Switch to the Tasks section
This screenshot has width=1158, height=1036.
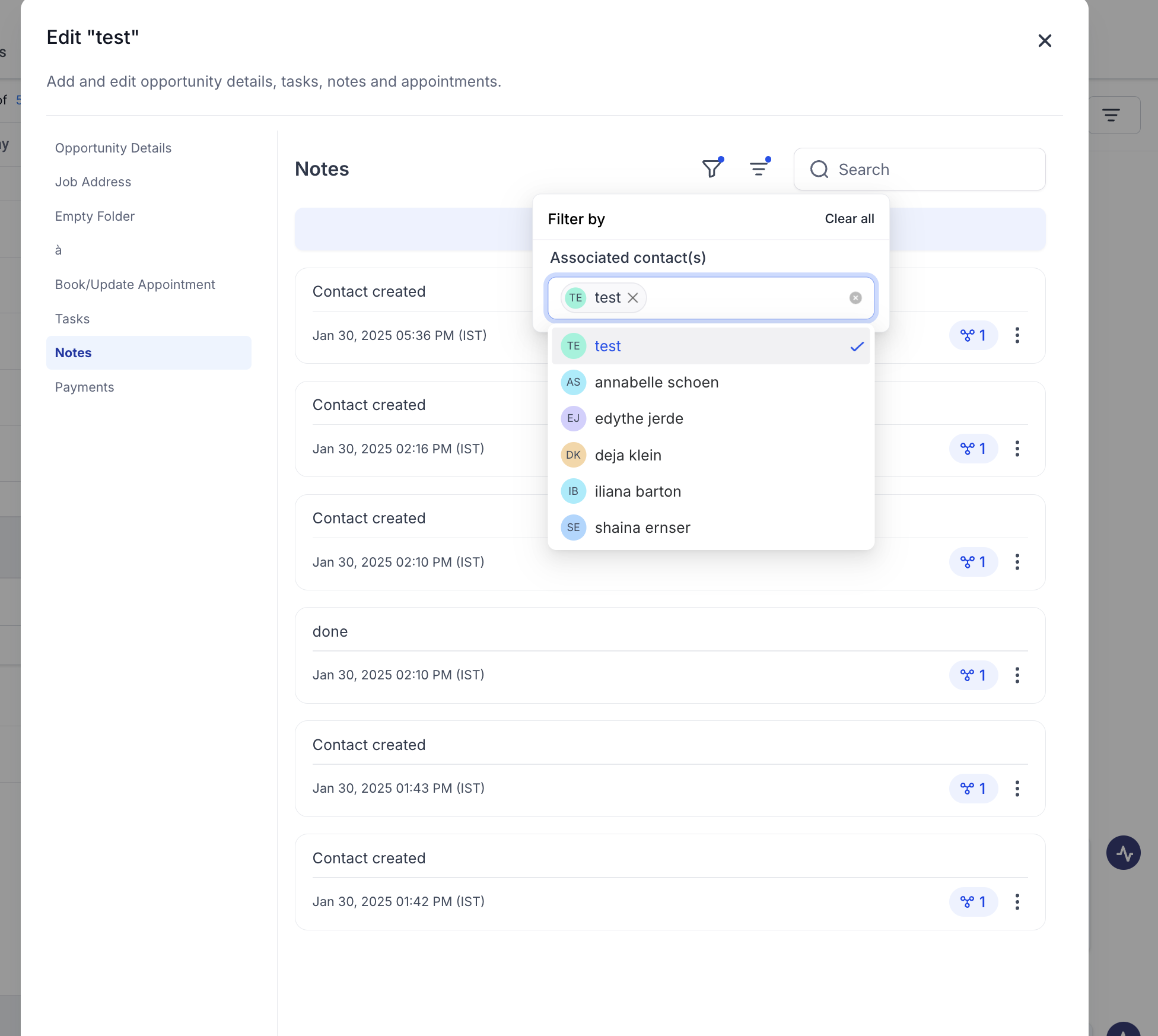pyautogui.click(x=72, y=319)
